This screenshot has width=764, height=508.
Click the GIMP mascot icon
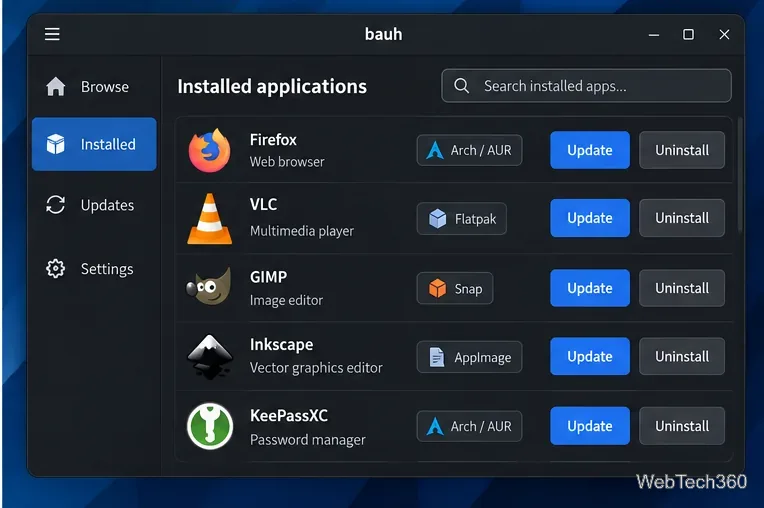pos(209,287)
